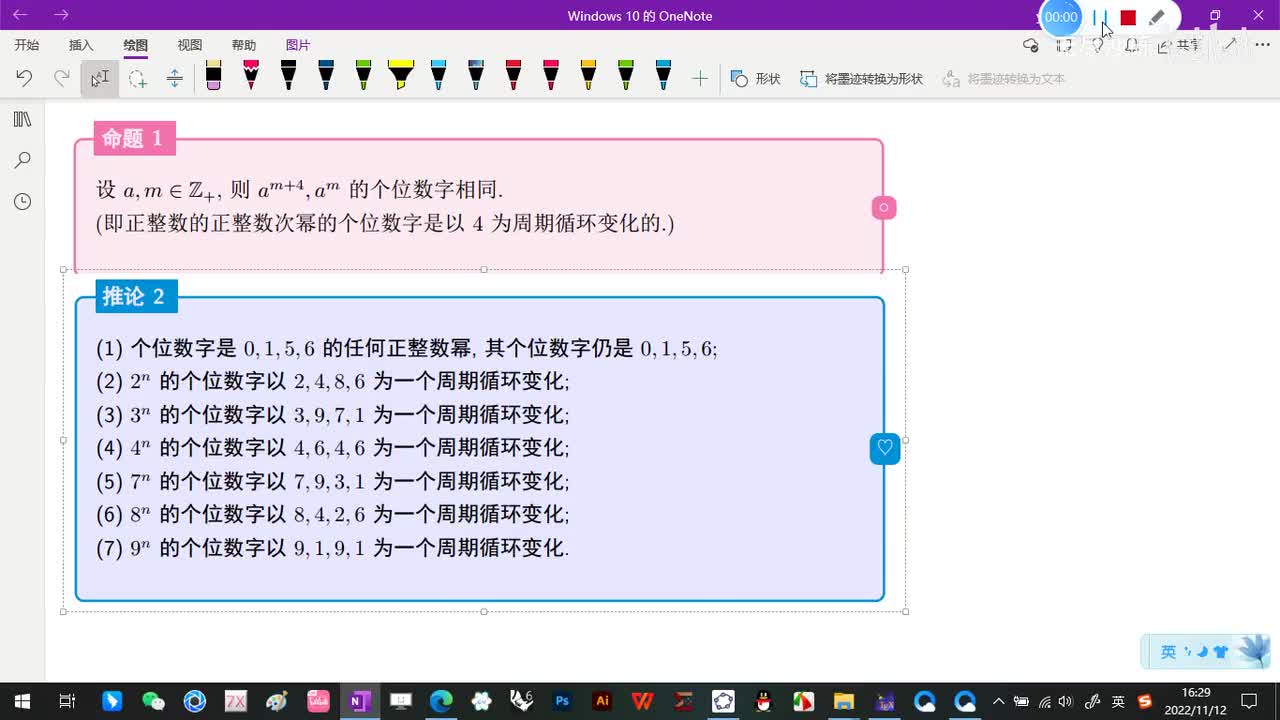Click Convert Ink to Shape

861,78
